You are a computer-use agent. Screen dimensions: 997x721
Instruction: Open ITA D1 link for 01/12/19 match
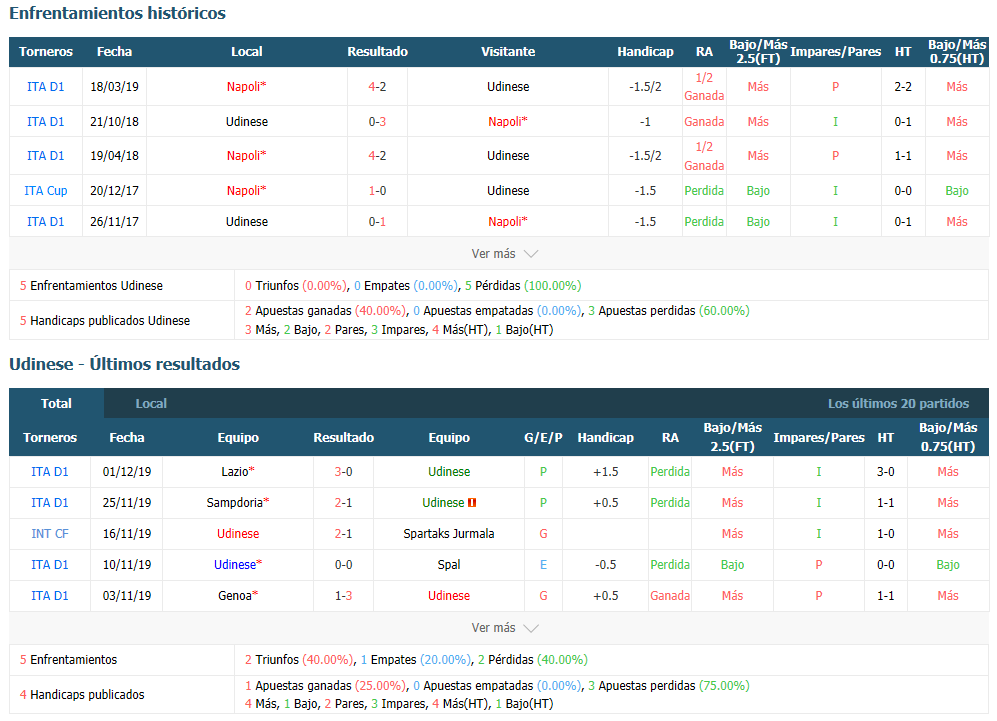point(50,471)
